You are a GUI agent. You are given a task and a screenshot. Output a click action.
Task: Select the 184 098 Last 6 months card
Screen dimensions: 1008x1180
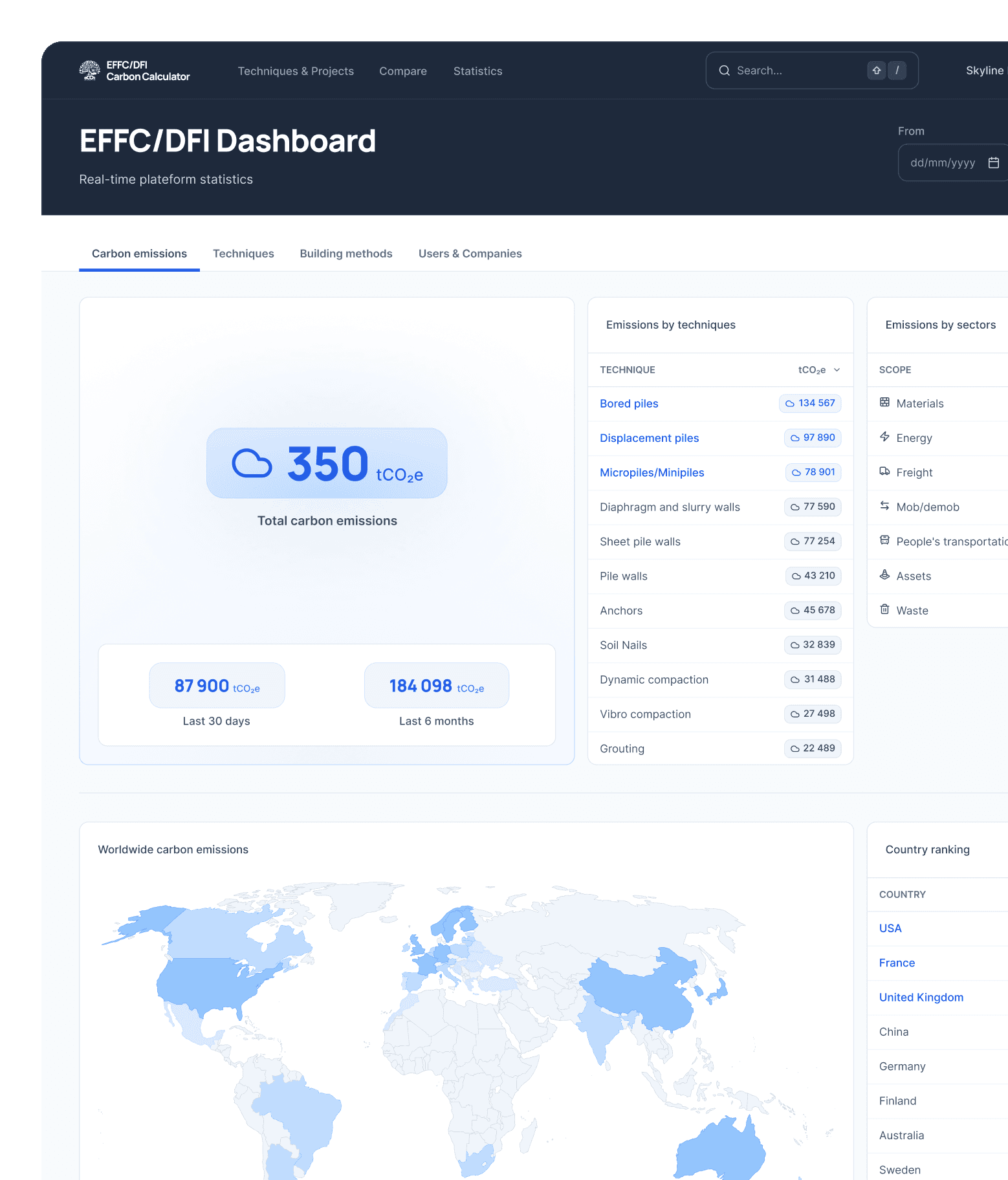437,685
